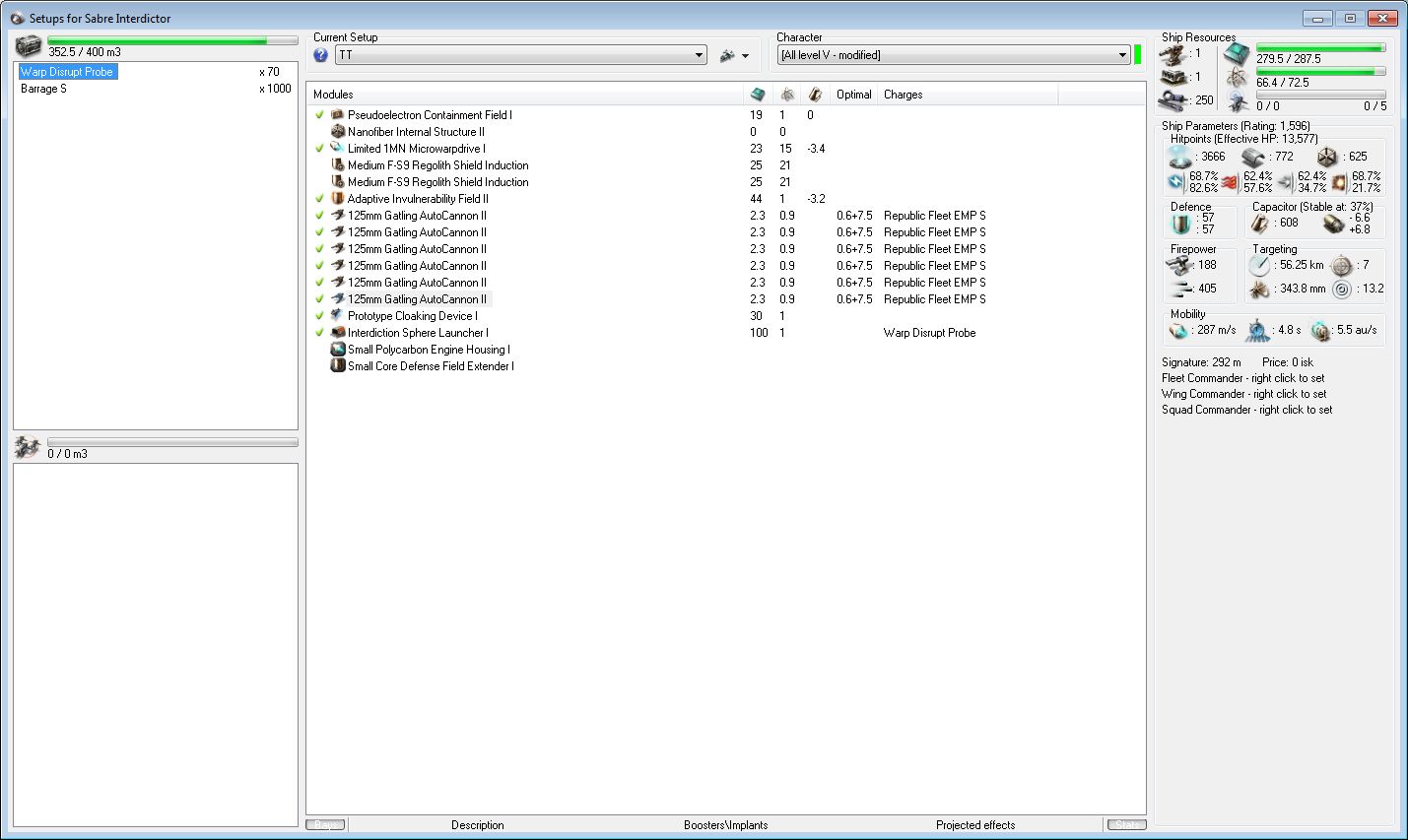
Task: Click the structure hitpoints icon showing 625
Action: pos(1327,158)
